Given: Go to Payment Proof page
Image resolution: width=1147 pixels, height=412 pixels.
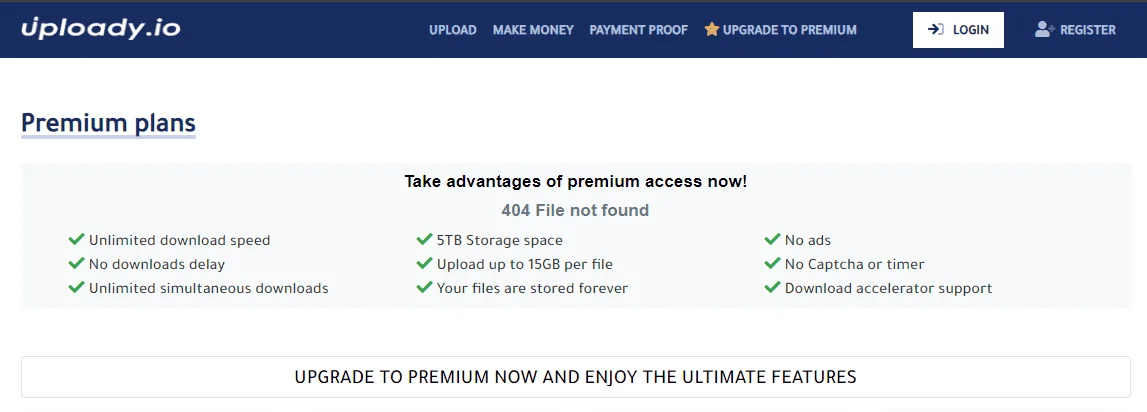Looking at the screenshot, I should tap(639, 30).
